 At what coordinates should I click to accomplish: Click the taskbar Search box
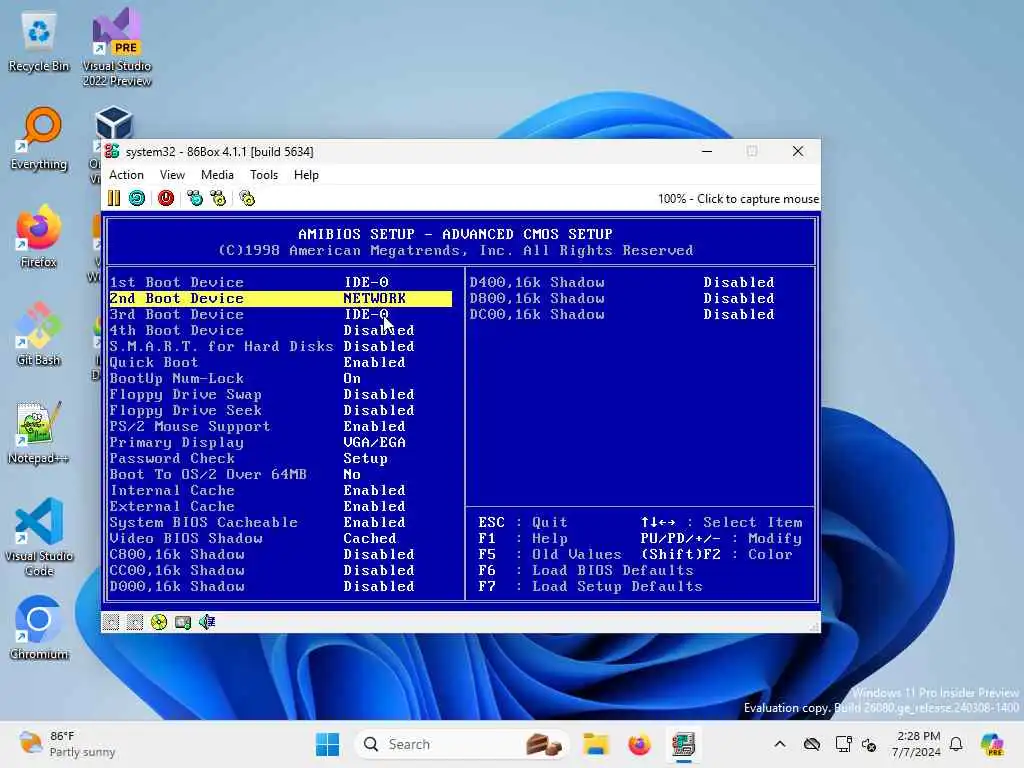click(x=461, y=744)
